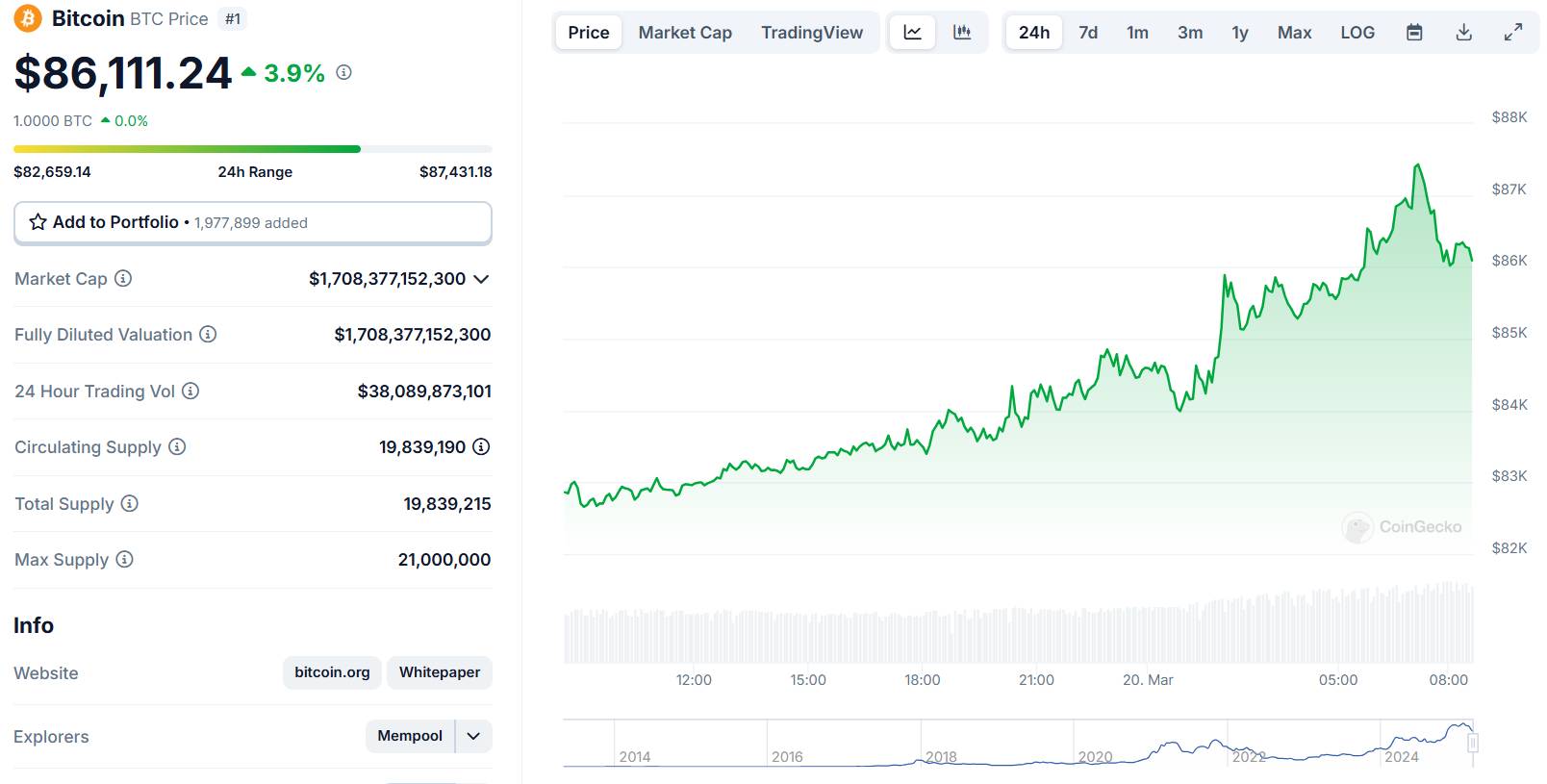Select the Price chart tab

[589, 33]
